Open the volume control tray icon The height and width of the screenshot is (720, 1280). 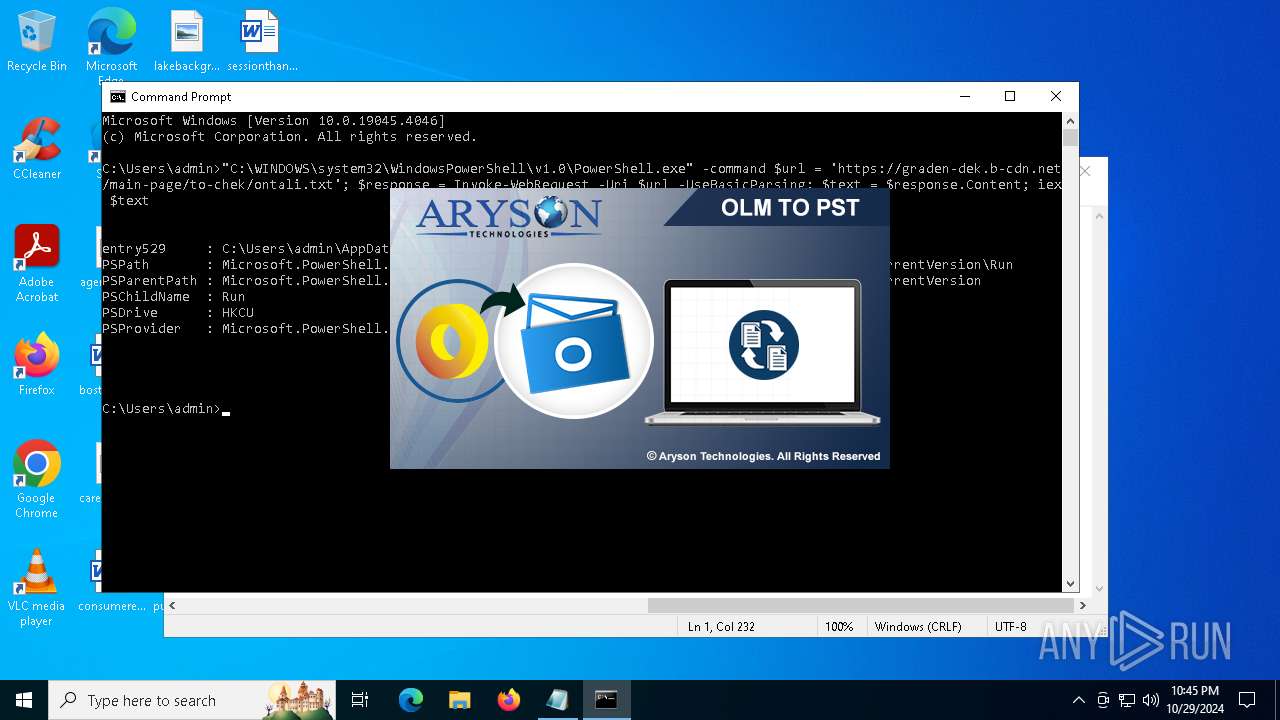[1151, 700]
